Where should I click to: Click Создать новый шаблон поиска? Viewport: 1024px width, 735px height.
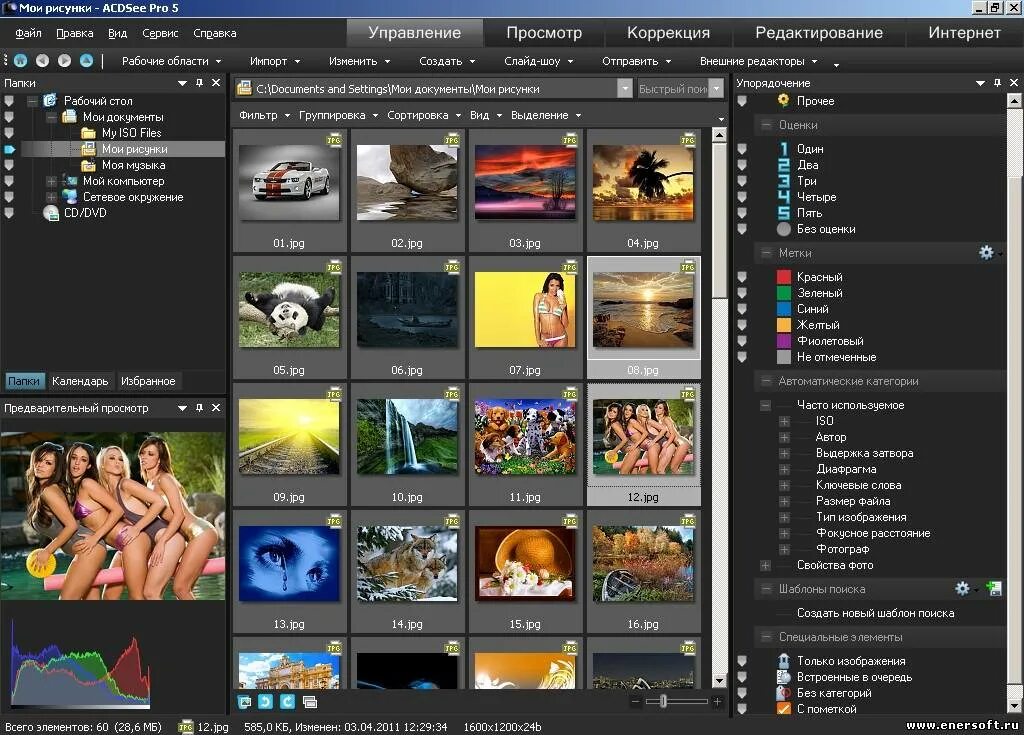coord(875,613)
